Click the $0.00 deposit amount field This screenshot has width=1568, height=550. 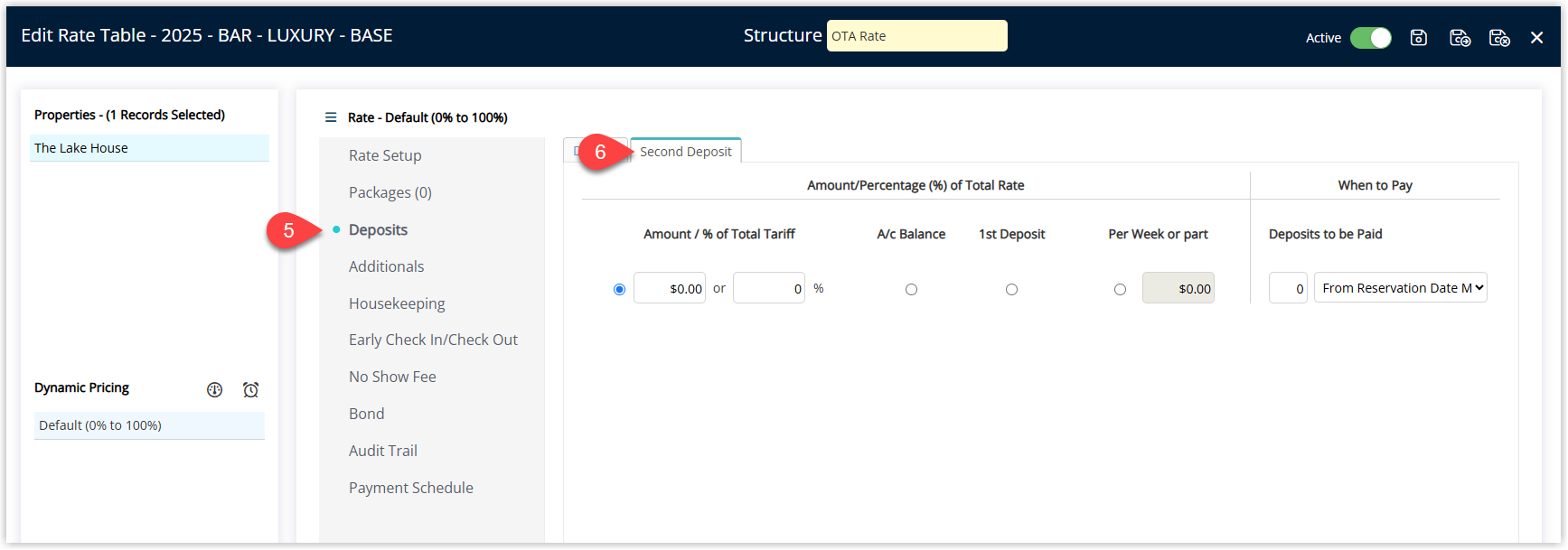tap(670, 288)
